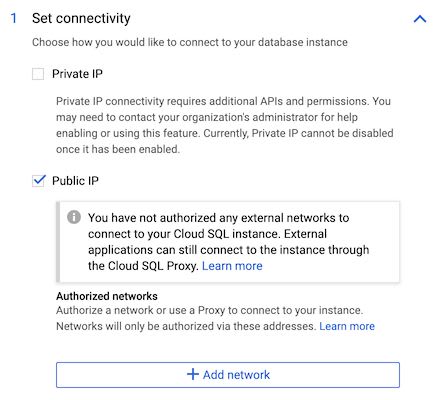The image size is (441, 400).
Task: Click the Set connectivity heading
Action: [x=81, y=18]
